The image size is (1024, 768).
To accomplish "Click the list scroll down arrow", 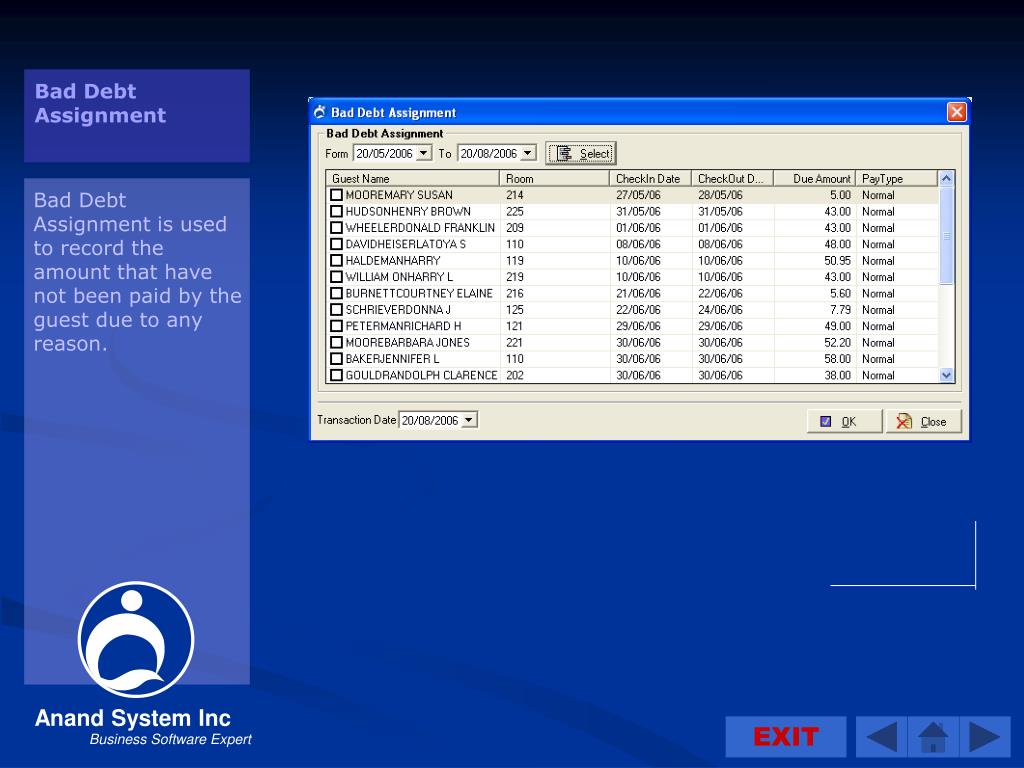I will [x=946, y=375].
